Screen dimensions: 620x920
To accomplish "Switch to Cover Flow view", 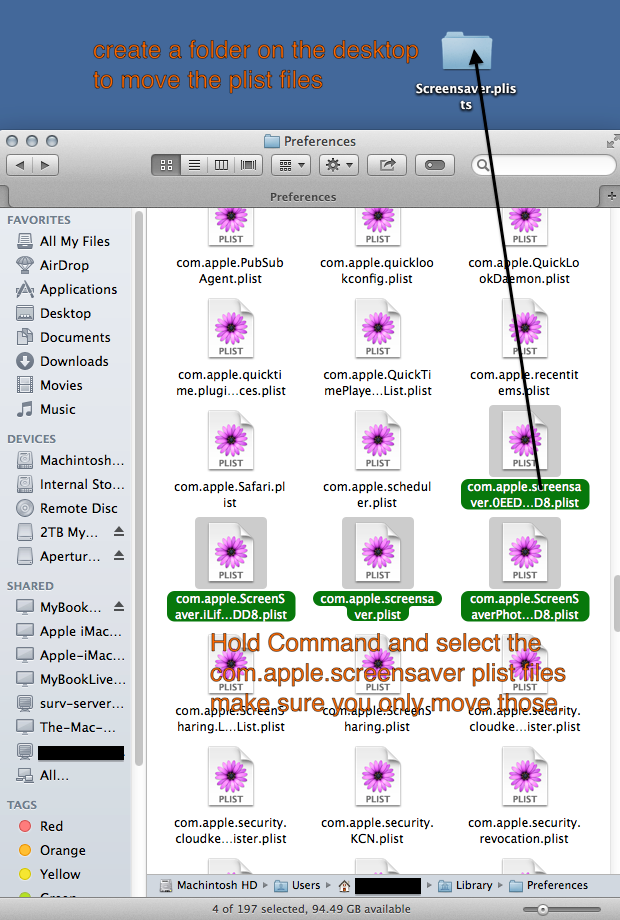I will coord(249,165).
